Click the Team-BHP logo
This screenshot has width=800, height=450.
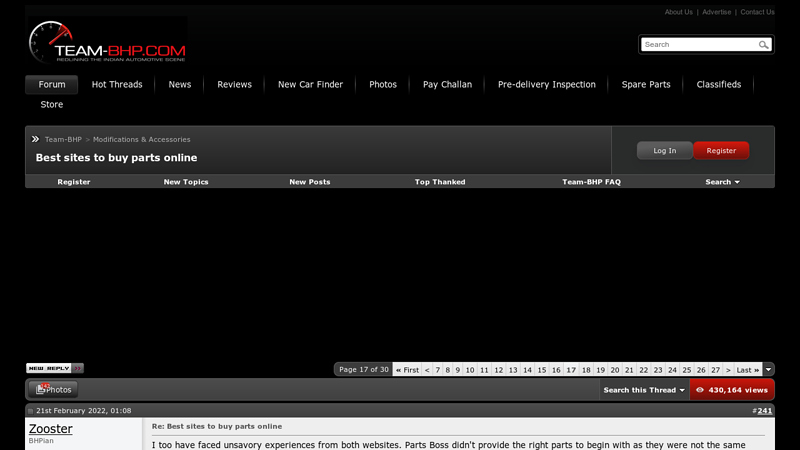107,43
